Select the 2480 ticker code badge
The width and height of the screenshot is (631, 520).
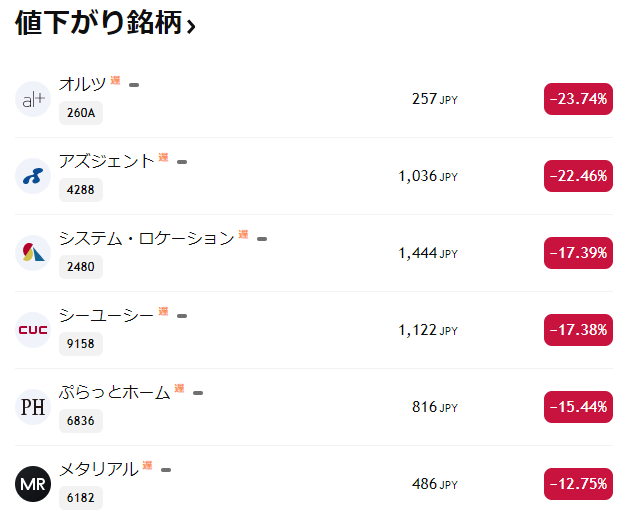point(81,267)
